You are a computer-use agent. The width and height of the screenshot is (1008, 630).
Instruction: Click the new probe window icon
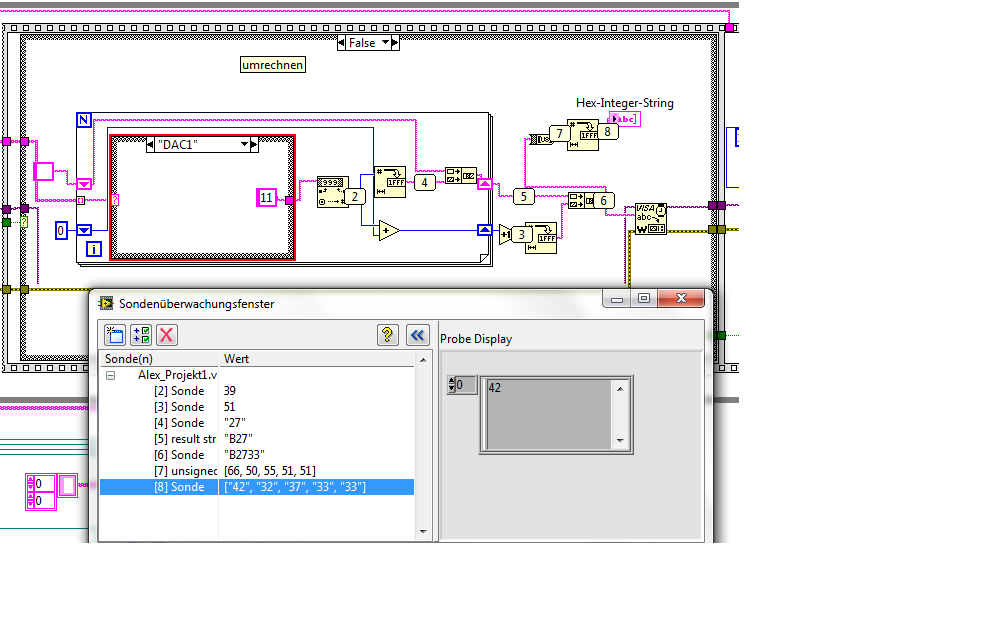115,335
